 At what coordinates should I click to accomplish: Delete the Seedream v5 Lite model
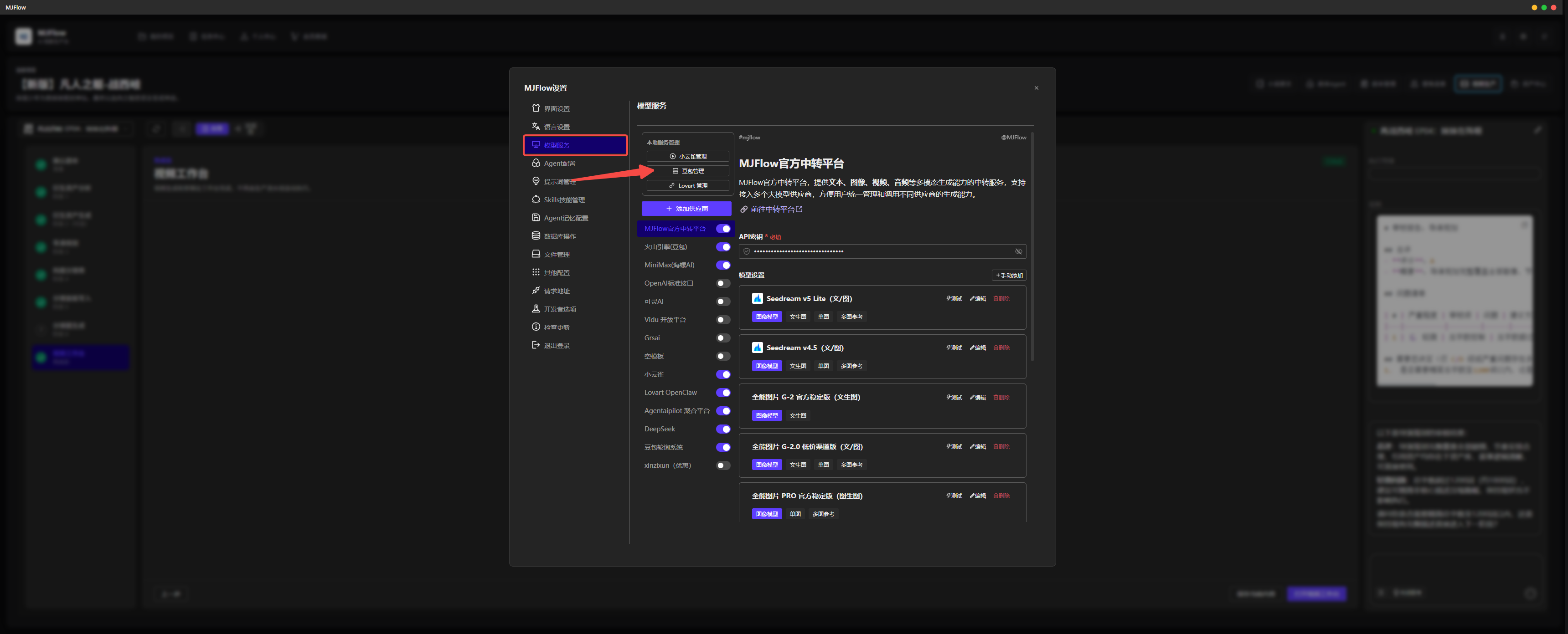(x=1001, y=299)
